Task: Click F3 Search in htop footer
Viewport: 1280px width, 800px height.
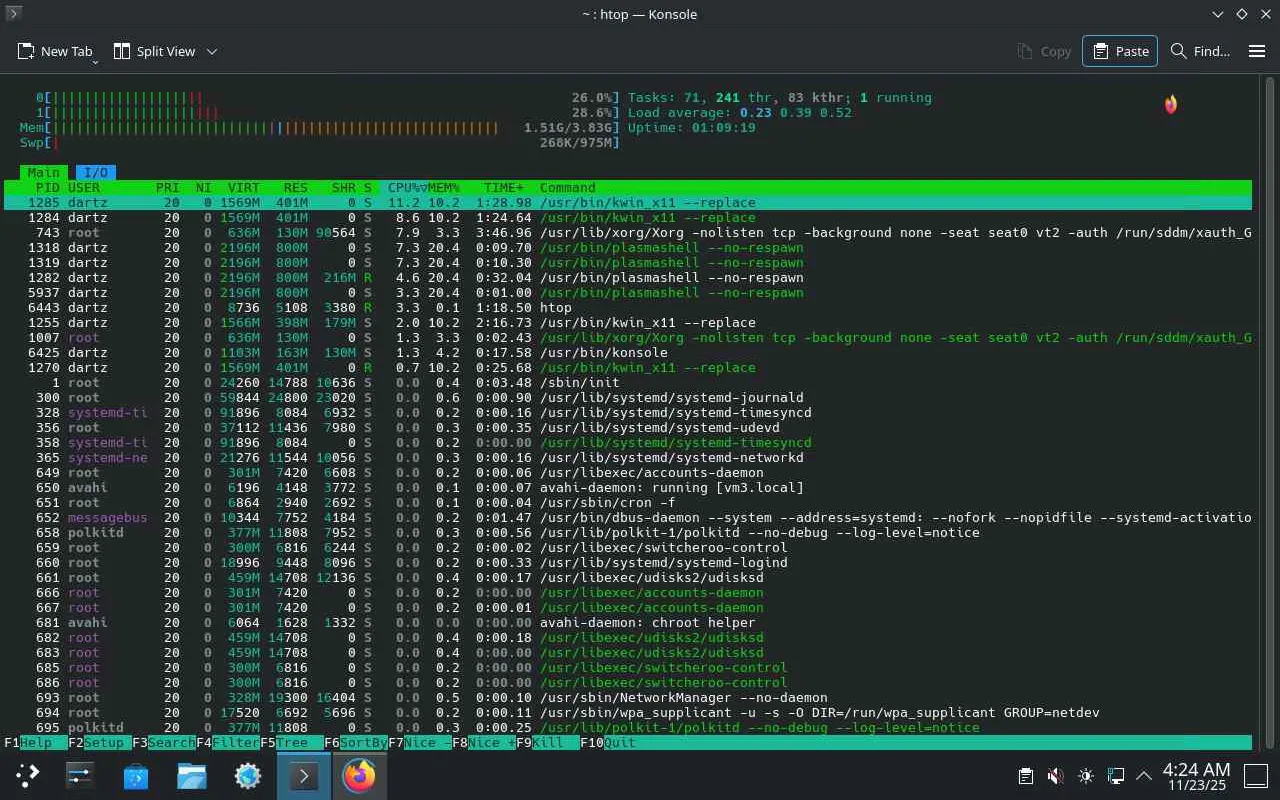Action: pyautogui.click(x=164, y=743)
